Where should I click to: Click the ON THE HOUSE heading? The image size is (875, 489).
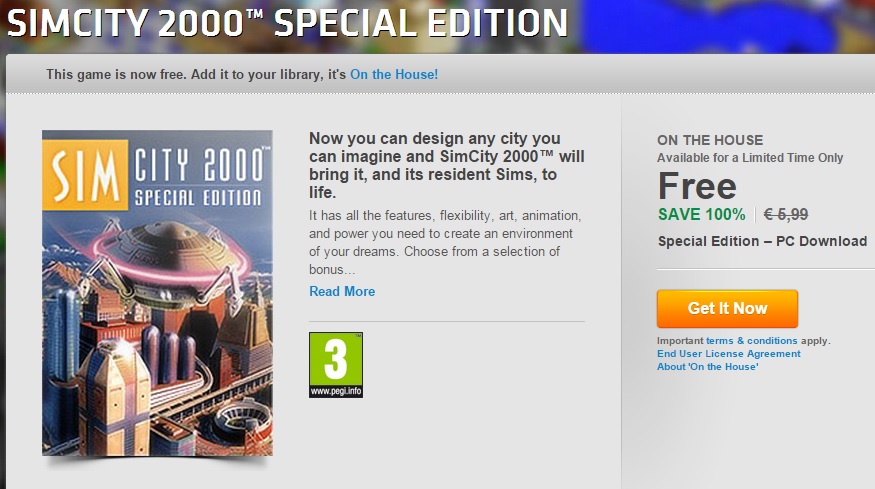click(x=710, y=140)
